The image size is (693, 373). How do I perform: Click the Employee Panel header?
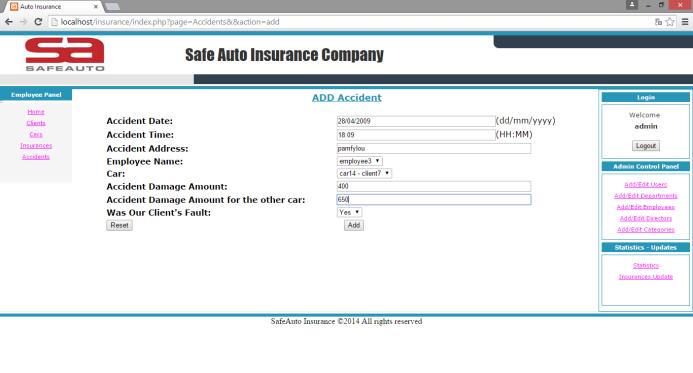[x=36, y=95]
